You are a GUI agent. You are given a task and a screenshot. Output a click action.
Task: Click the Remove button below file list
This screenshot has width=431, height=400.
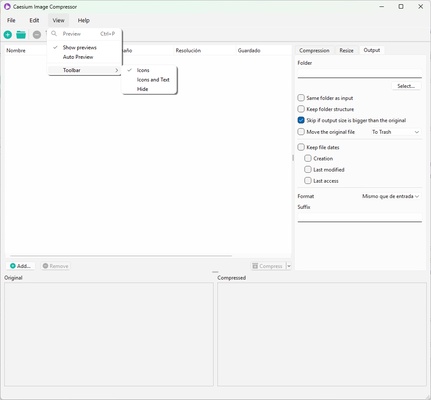pos(56,266)
